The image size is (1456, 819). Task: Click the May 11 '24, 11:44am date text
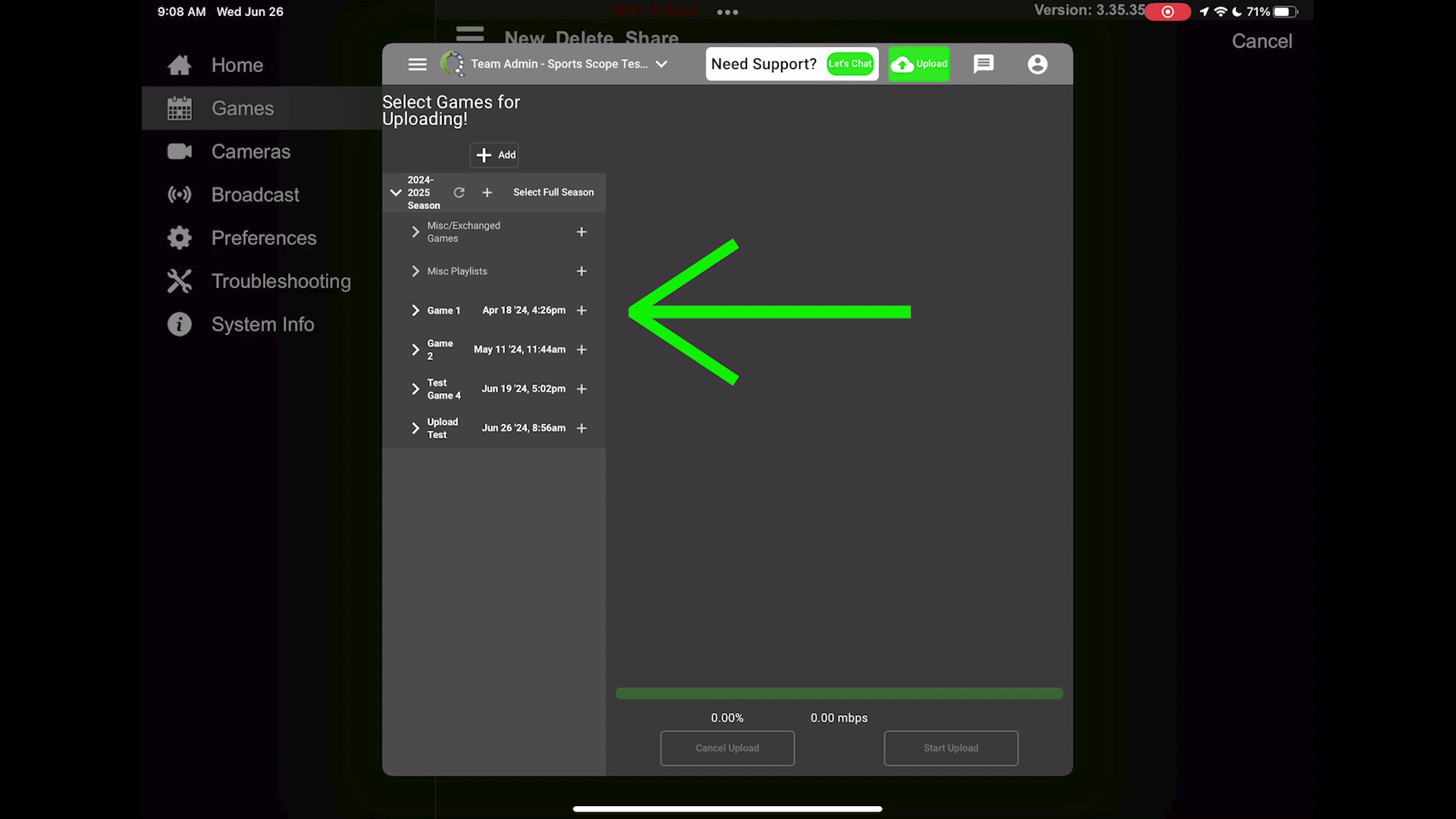click(519, 350)
